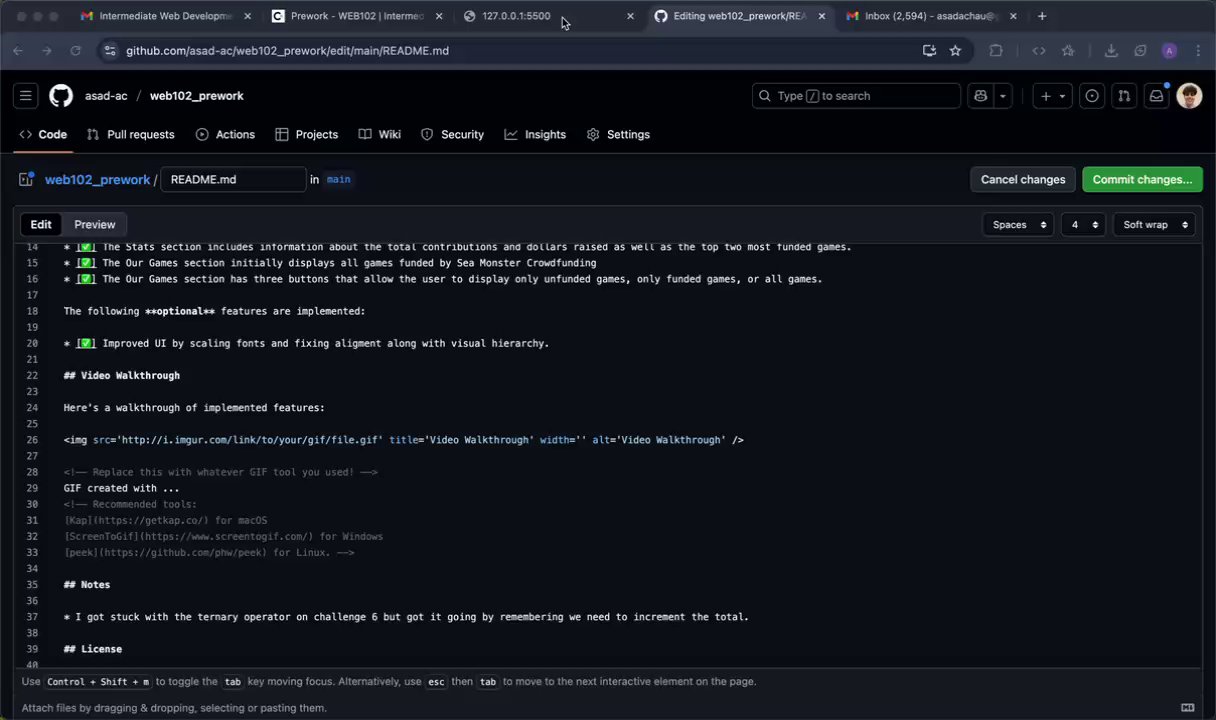Click the 'GIF created with ...' line

click(122, 489)
